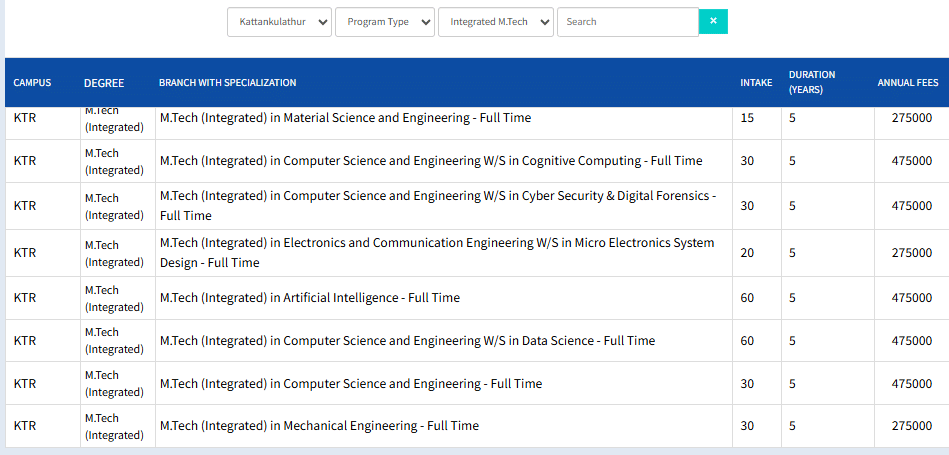Click the Duration (Years) column header
The width and height of the screenshot is (949, 455).
point(812,82)
